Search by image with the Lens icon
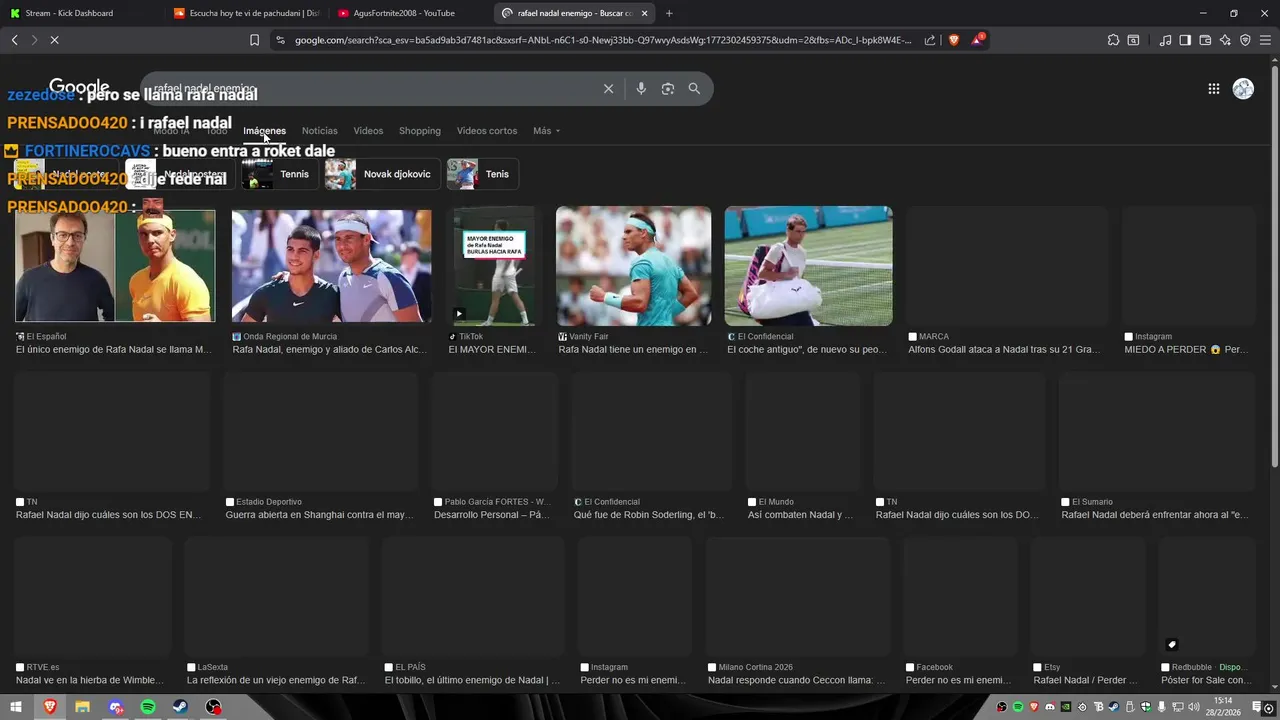Screen dimensions: 1280x720 pyautogui.click(x=668, y=89)
